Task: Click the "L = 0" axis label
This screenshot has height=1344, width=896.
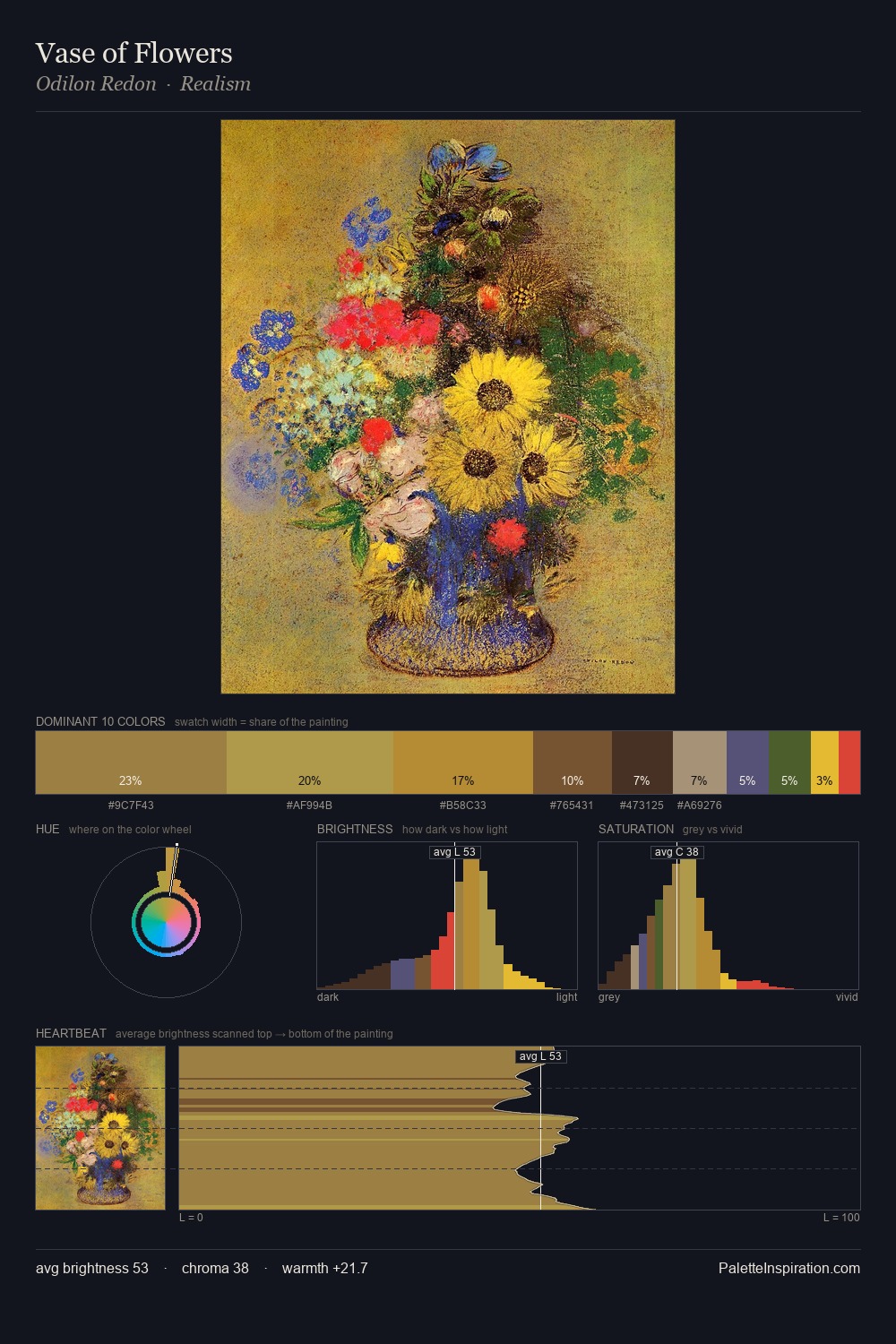Action: tap(191, 1218)
